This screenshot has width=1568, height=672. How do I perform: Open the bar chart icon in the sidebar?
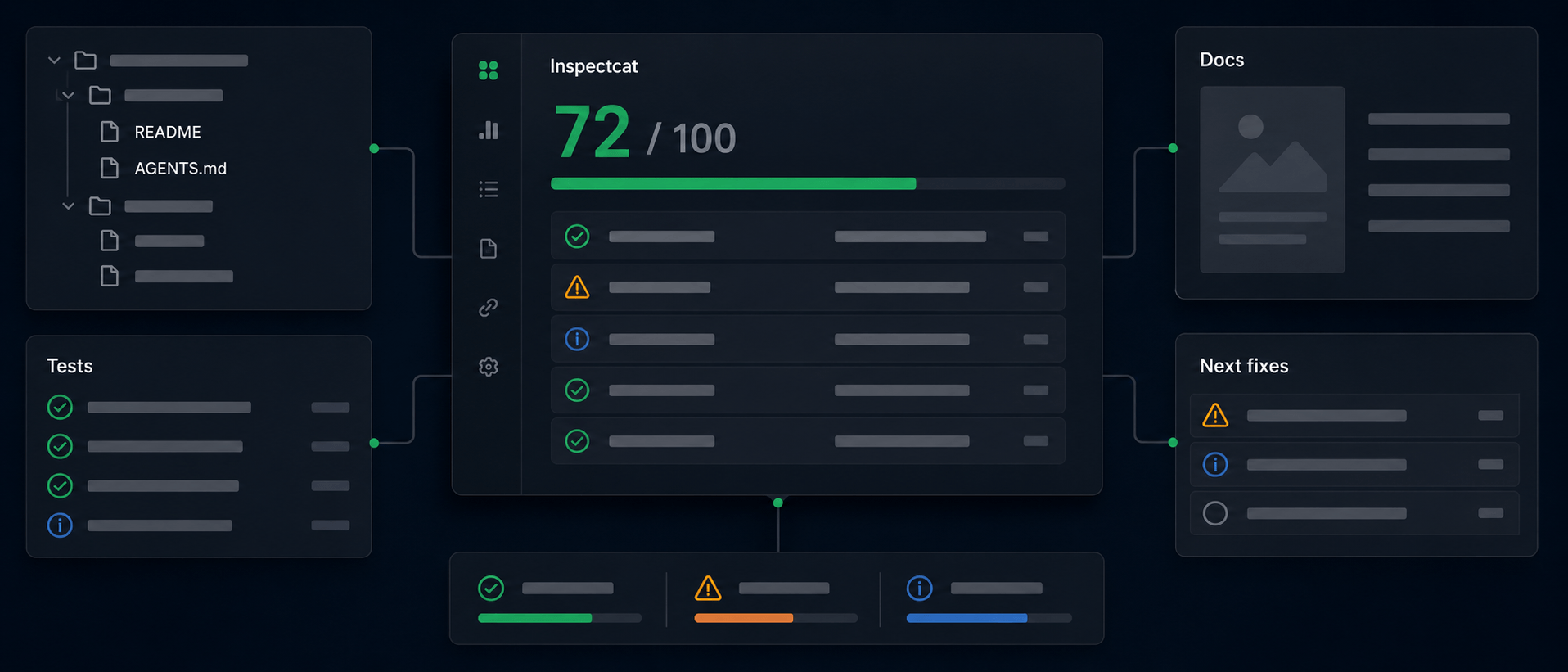[x=489, y=130]
